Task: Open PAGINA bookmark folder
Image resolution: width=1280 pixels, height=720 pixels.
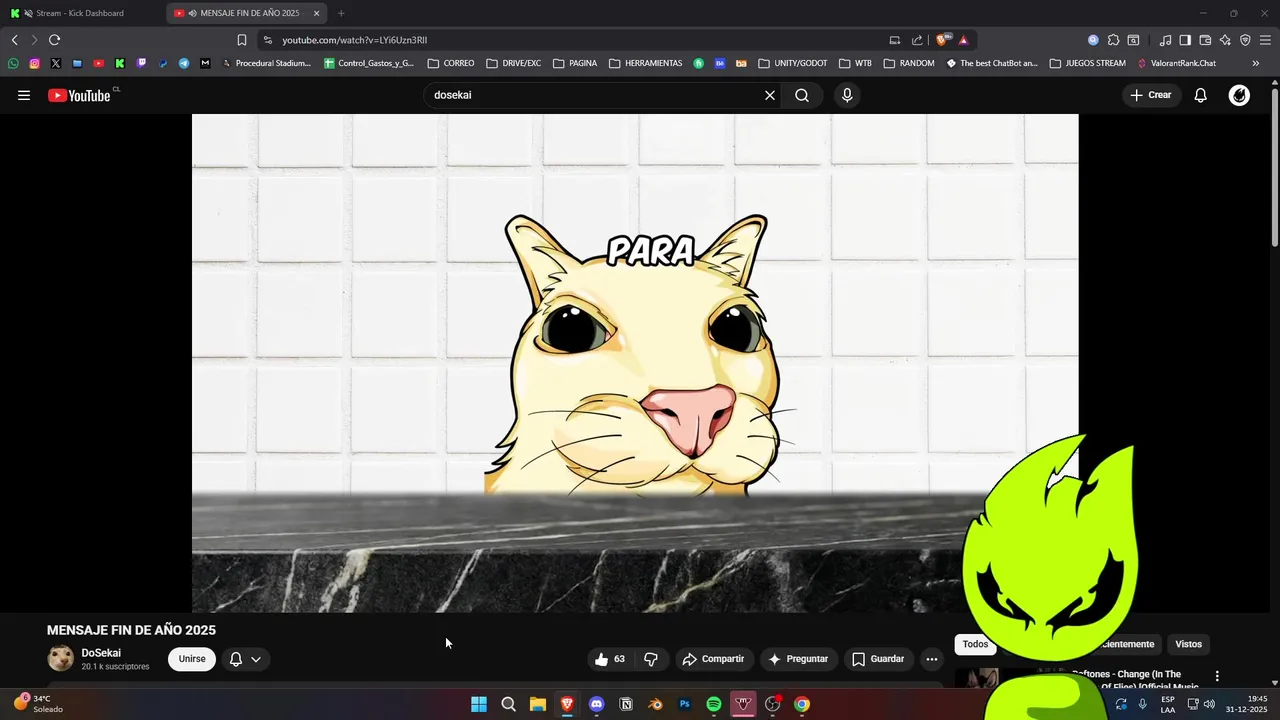Action: click(x=575, y=63)
